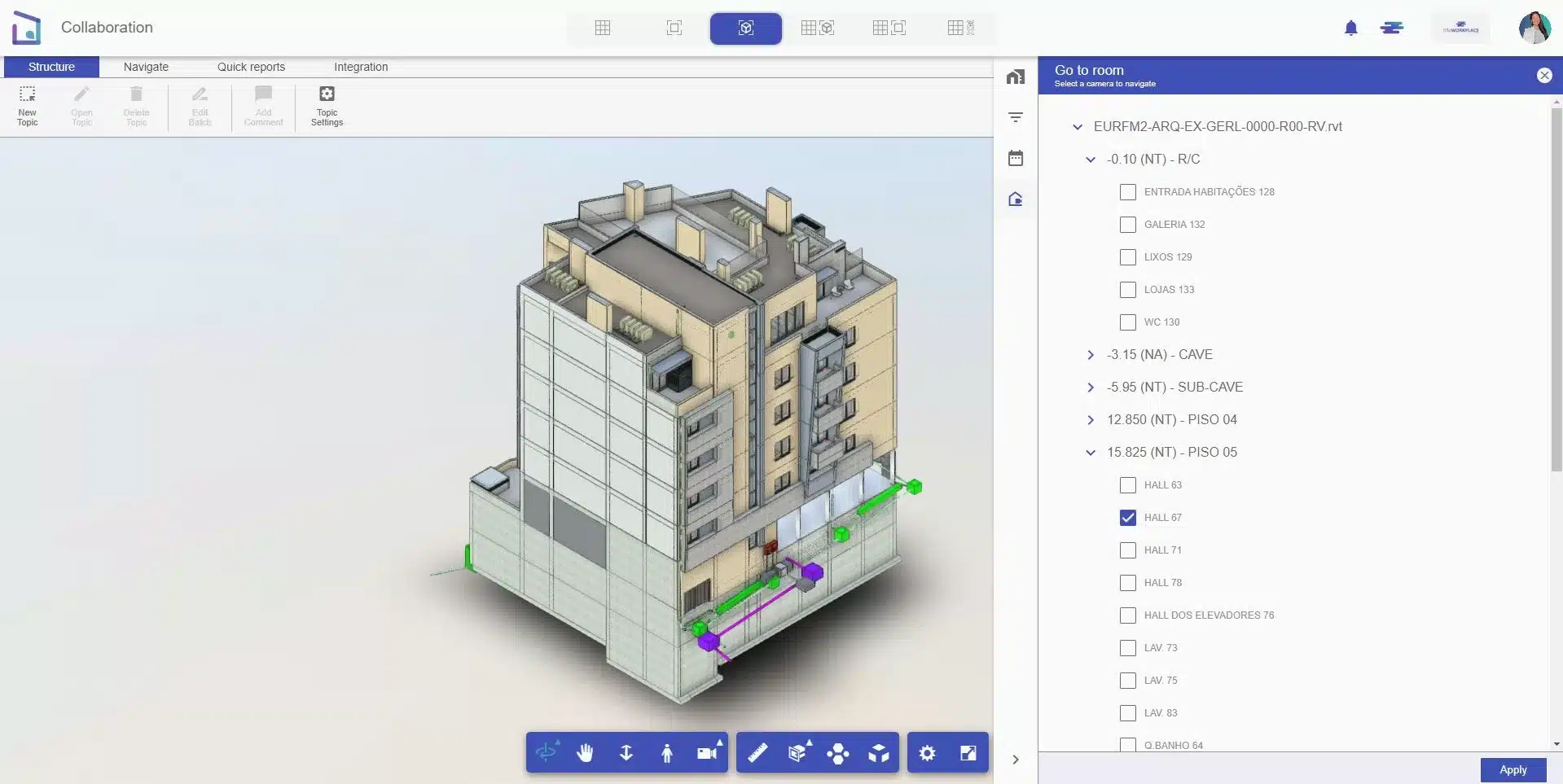Check the HALL 63 room checkbox

pyautogui.click(x=1128, y=484)
